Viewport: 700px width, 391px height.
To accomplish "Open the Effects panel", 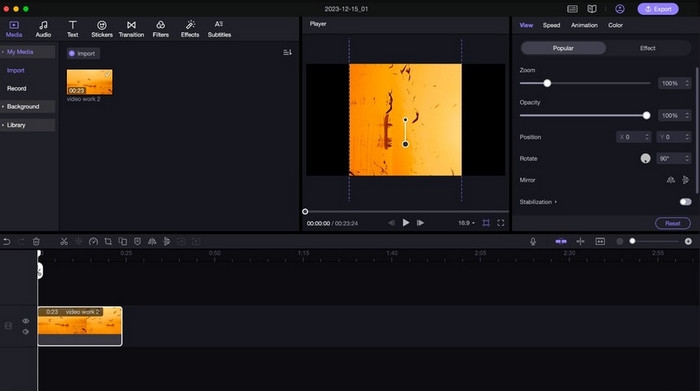I will pos(190,29).
